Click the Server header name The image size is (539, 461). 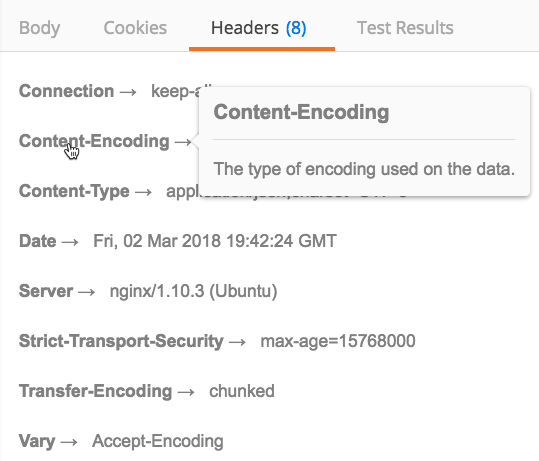[46, 291]
